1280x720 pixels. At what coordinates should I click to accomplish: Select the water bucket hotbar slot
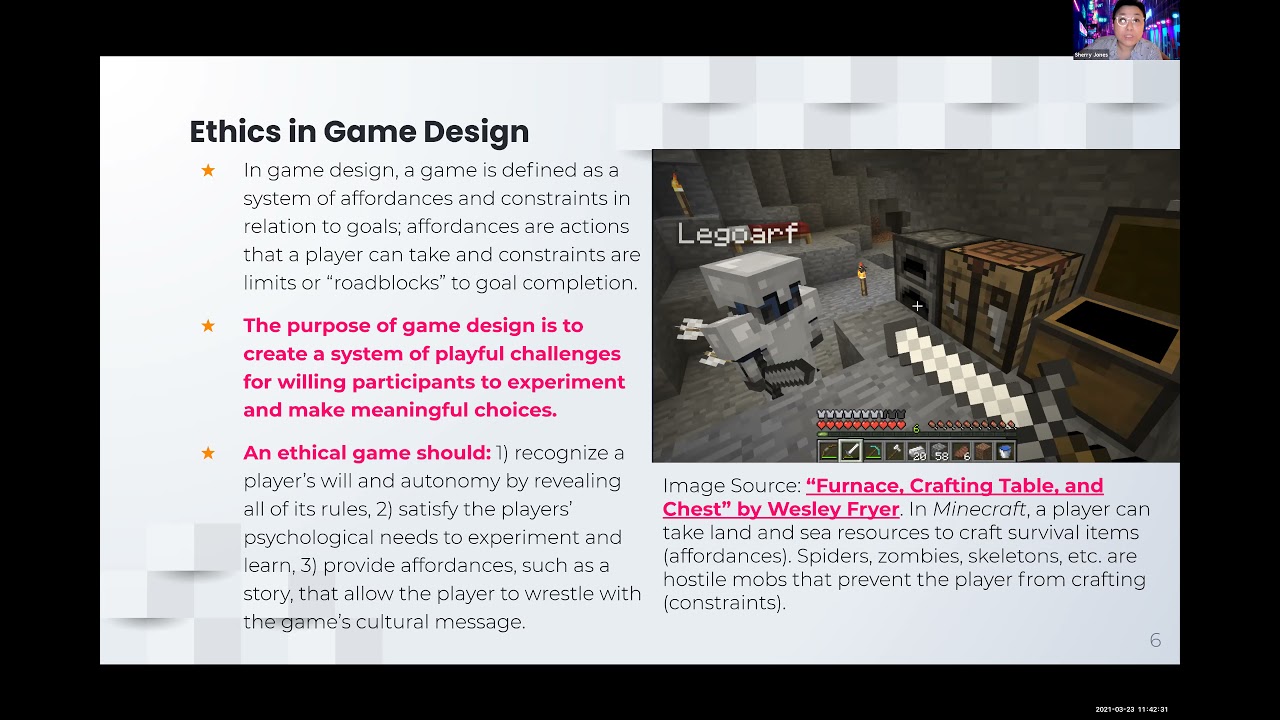[1005, 451]
